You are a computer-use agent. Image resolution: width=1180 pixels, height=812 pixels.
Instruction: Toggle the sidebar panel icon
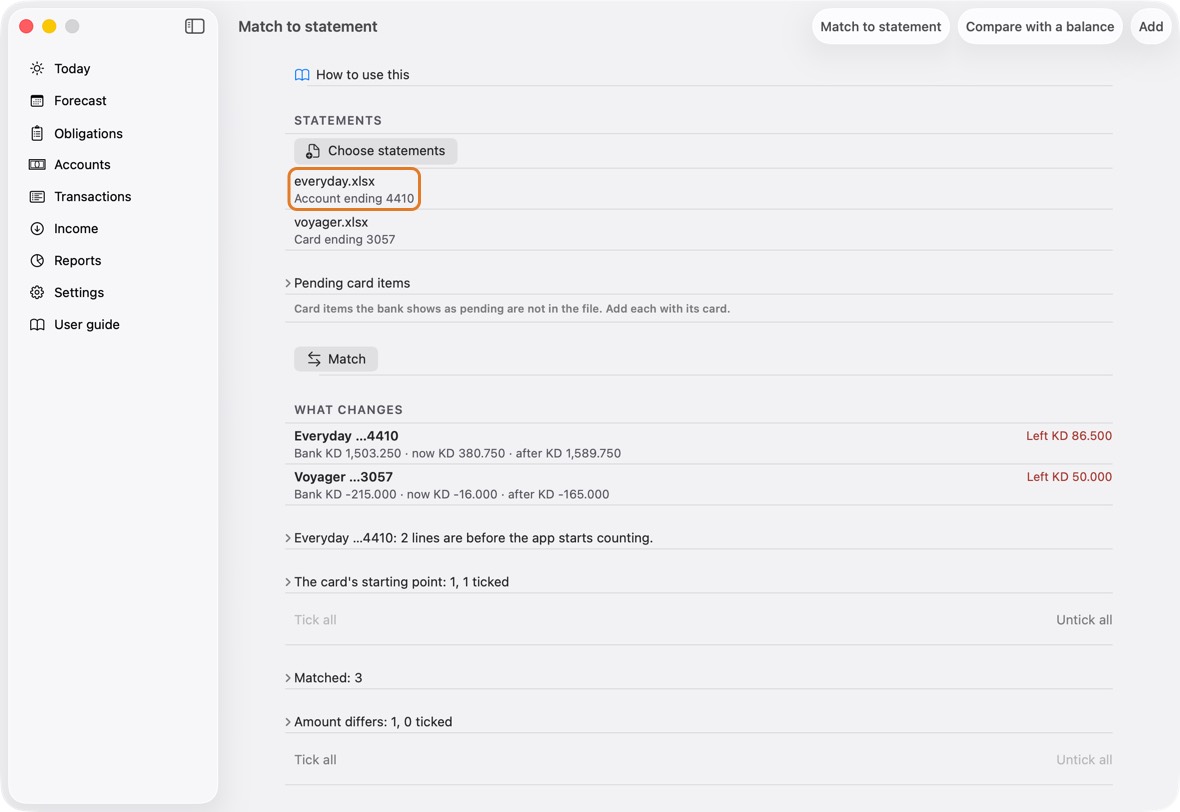click(x=194, y=26)
